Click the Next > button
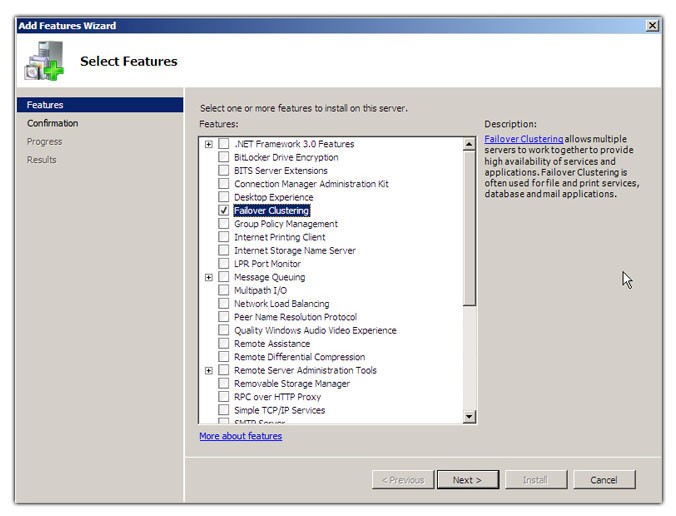The width and height of the screenshot is (676, 516). pos(468,480)
